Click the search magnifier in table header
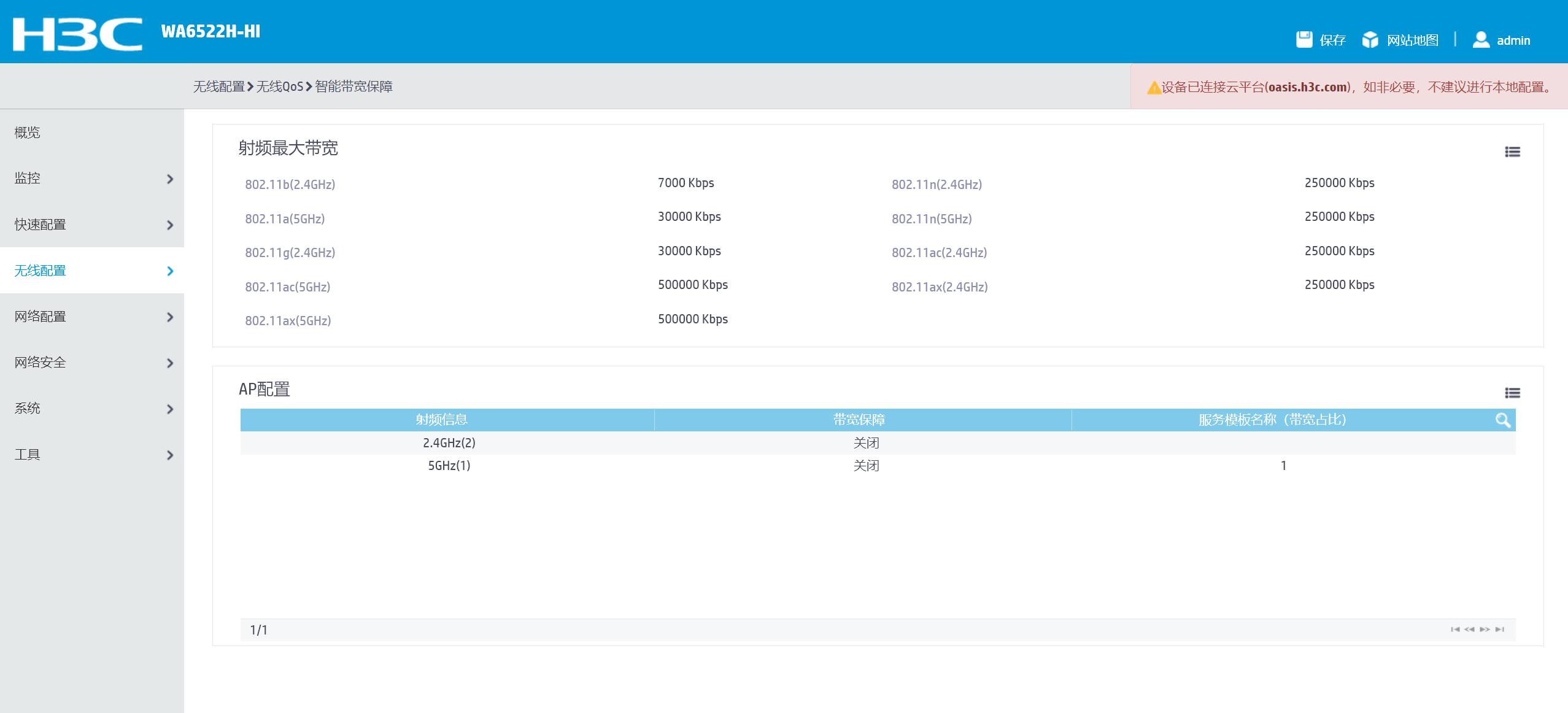 point(1502,420)
